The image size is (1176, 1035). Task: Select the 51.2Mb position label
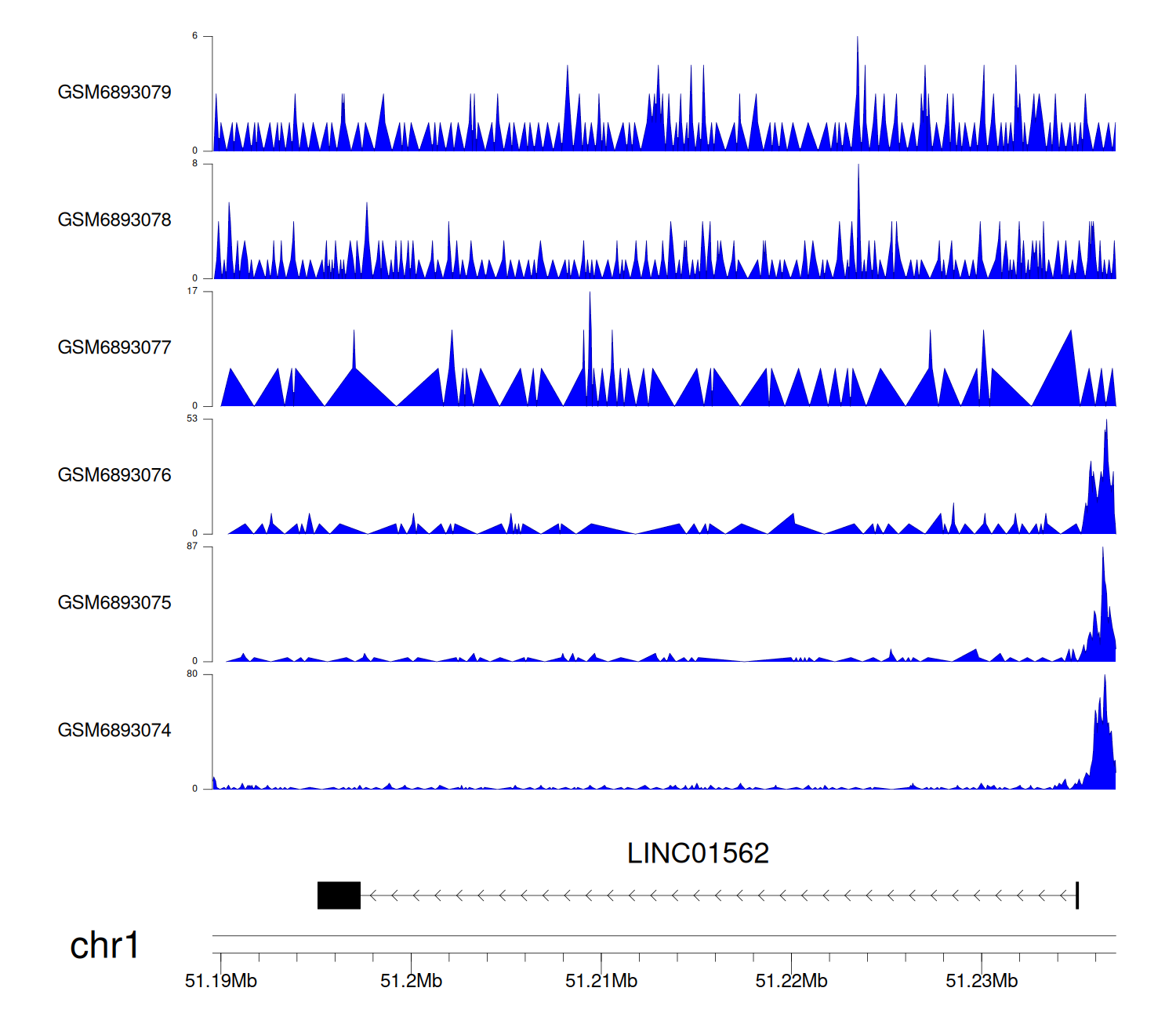[411, 981]
